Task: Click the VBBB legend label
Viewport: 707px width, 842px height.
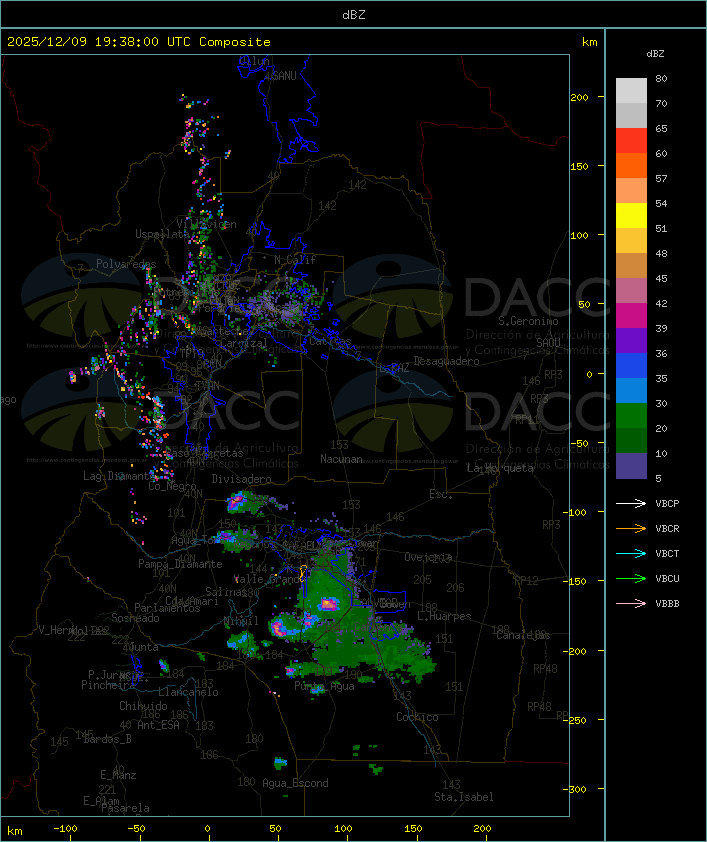Action: point(667,604)
